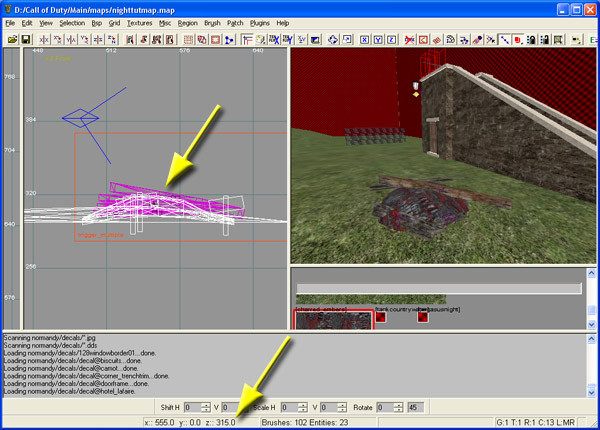This screenshot has width=600, height=430.
Task: Click the Shift H spinner arrows
Action: point(206,407)
